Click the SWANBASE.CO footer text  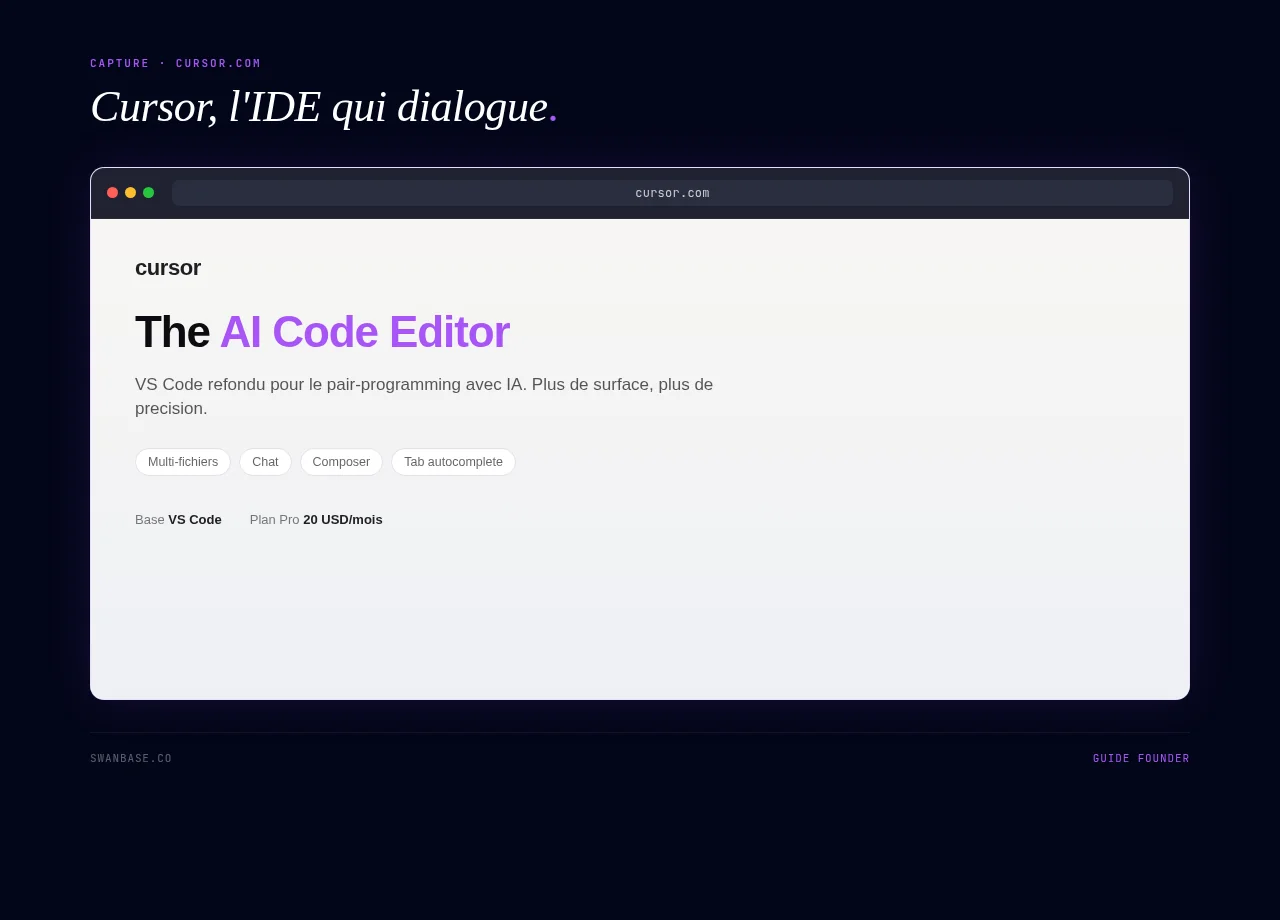click(x=131, y=759)
